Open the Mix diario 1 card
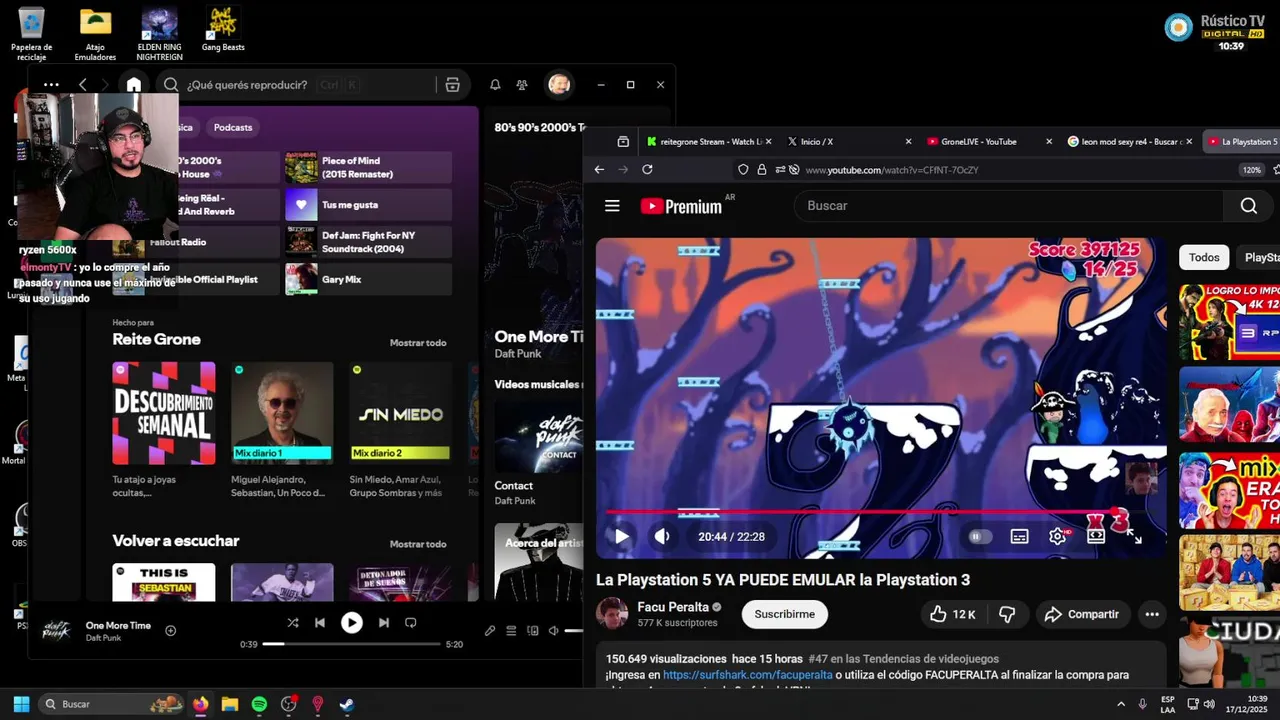 282,430
